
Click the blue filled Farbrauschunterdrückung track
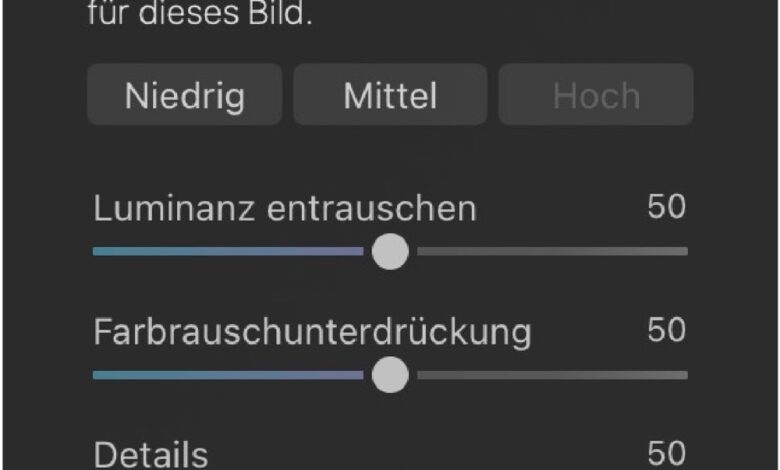click(x=228, y=375)
